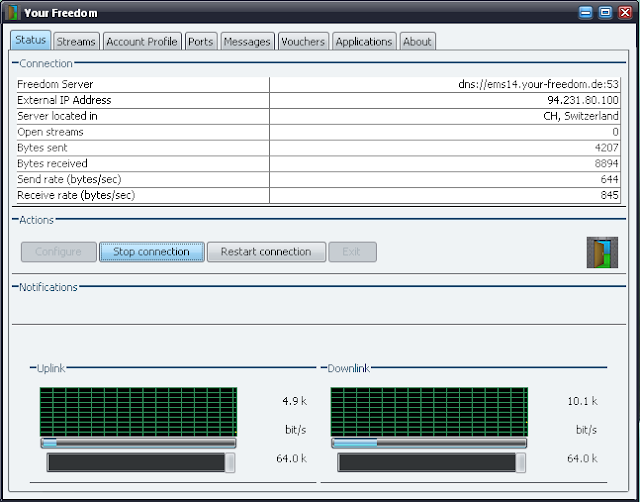Click the 'Open streams' row label
The height and width of the screenshot is (502, 640).
(x=50, y=132)
